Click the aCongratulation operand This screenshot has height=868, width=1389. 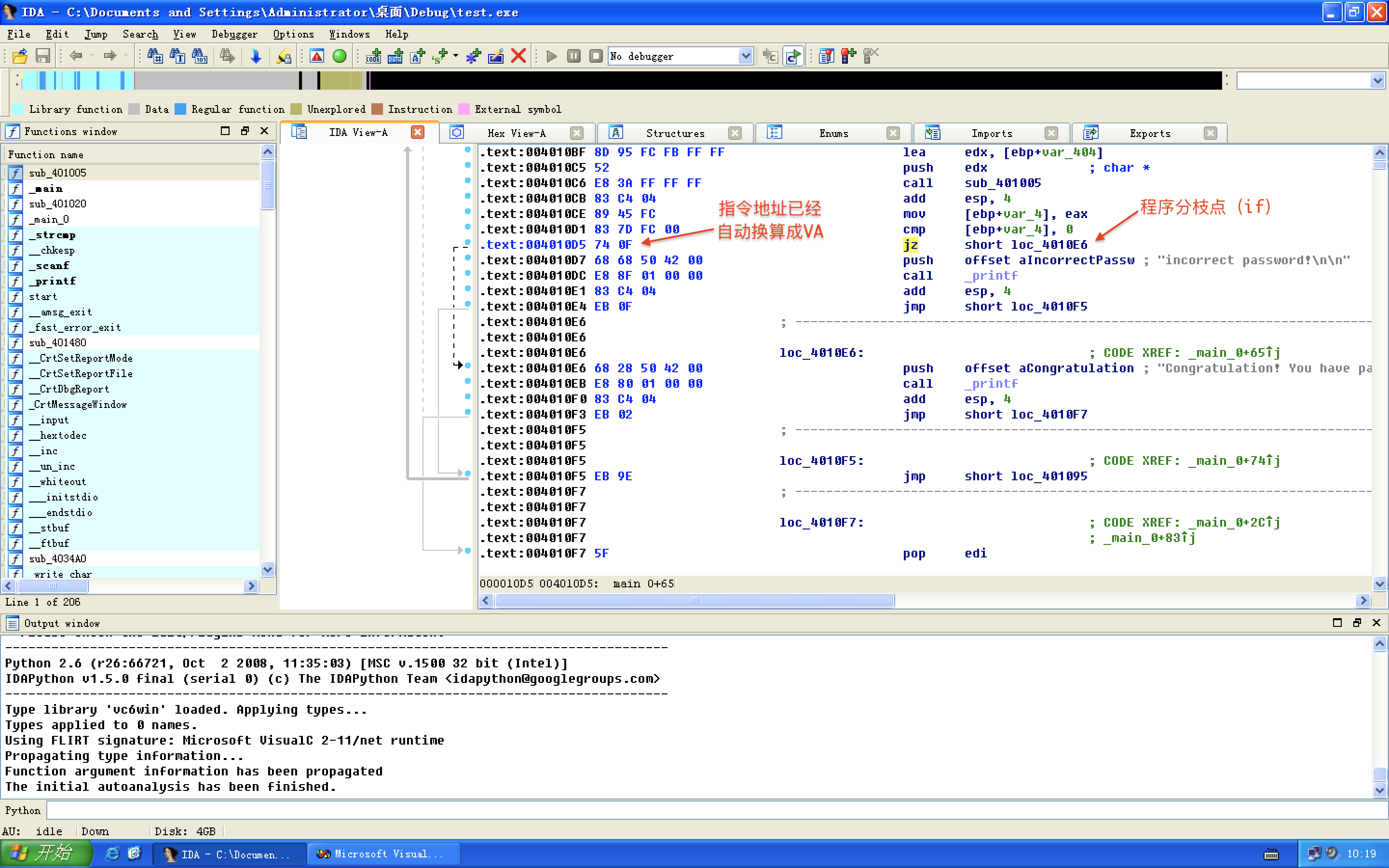1076,368
